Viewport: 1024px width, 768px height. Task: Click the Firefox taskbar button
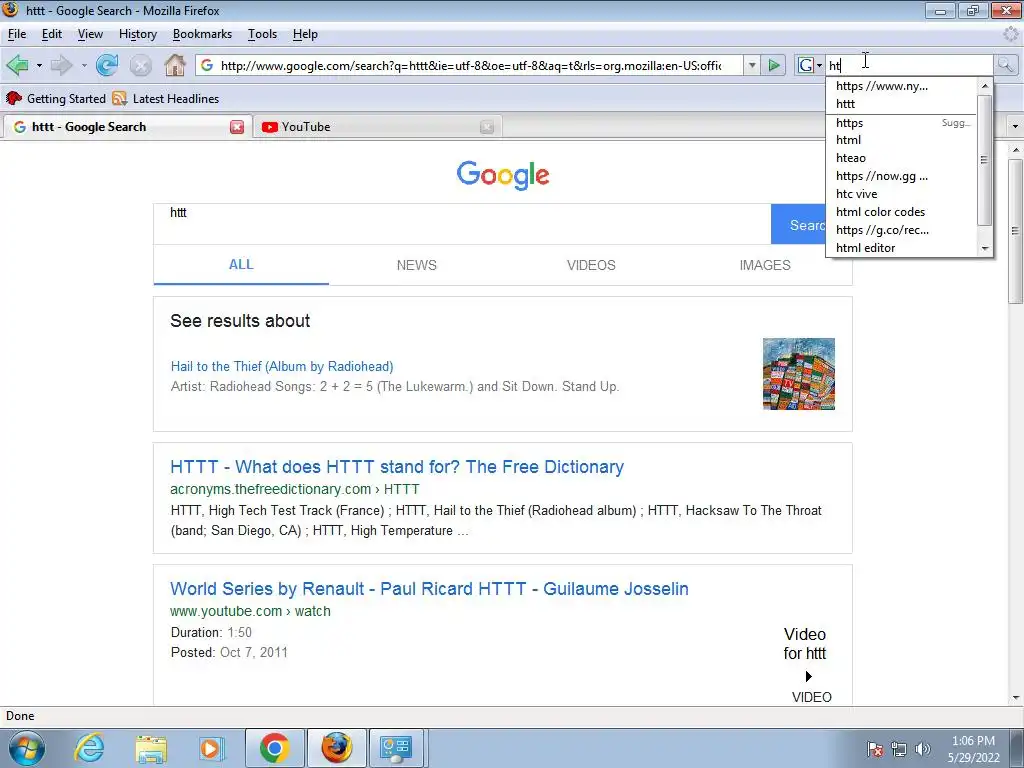(336, 748)
